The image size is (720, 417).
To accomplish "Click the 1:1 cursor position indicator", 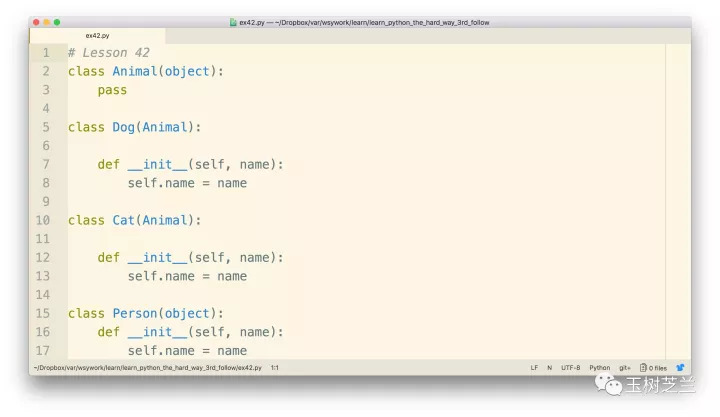I will click(x=275, y=367).
